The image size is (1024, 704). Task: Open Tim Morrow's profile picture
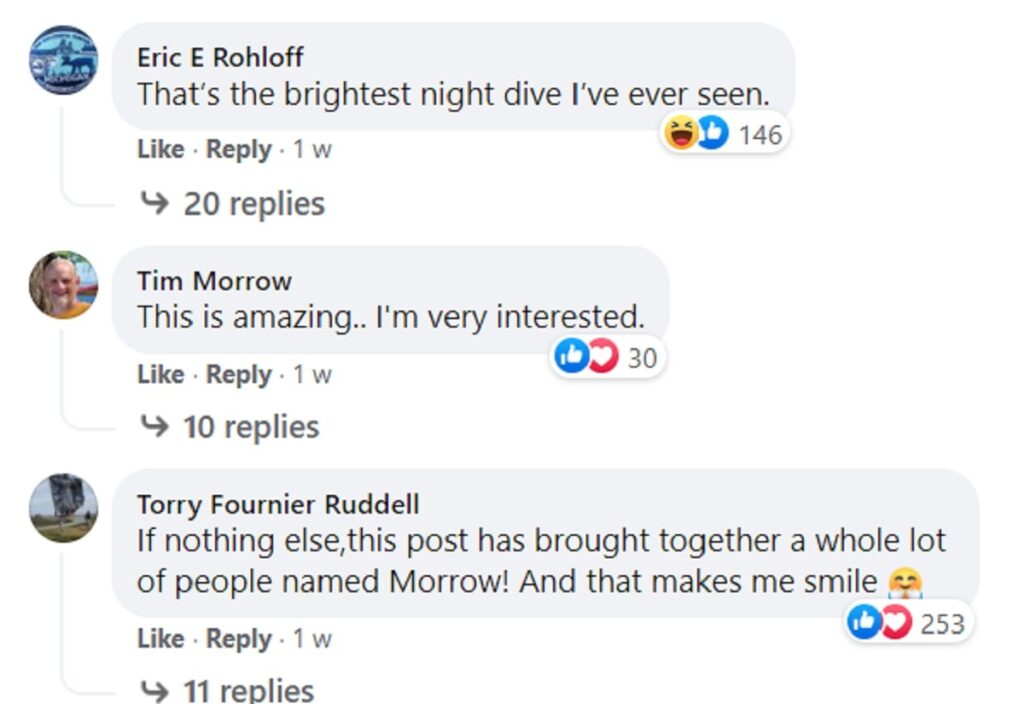(63, 285)
